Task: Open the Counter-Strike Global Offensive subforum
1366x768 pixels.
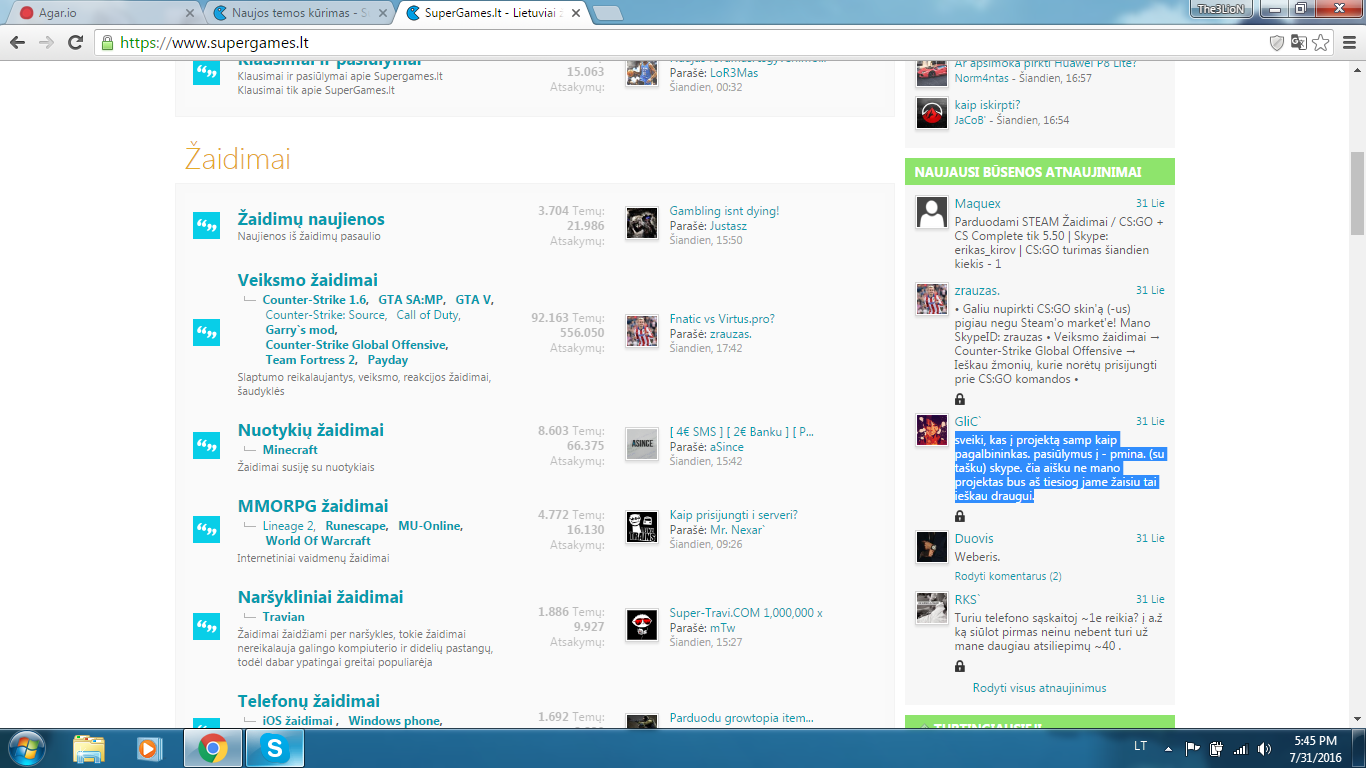Action: tap(356, 345)
